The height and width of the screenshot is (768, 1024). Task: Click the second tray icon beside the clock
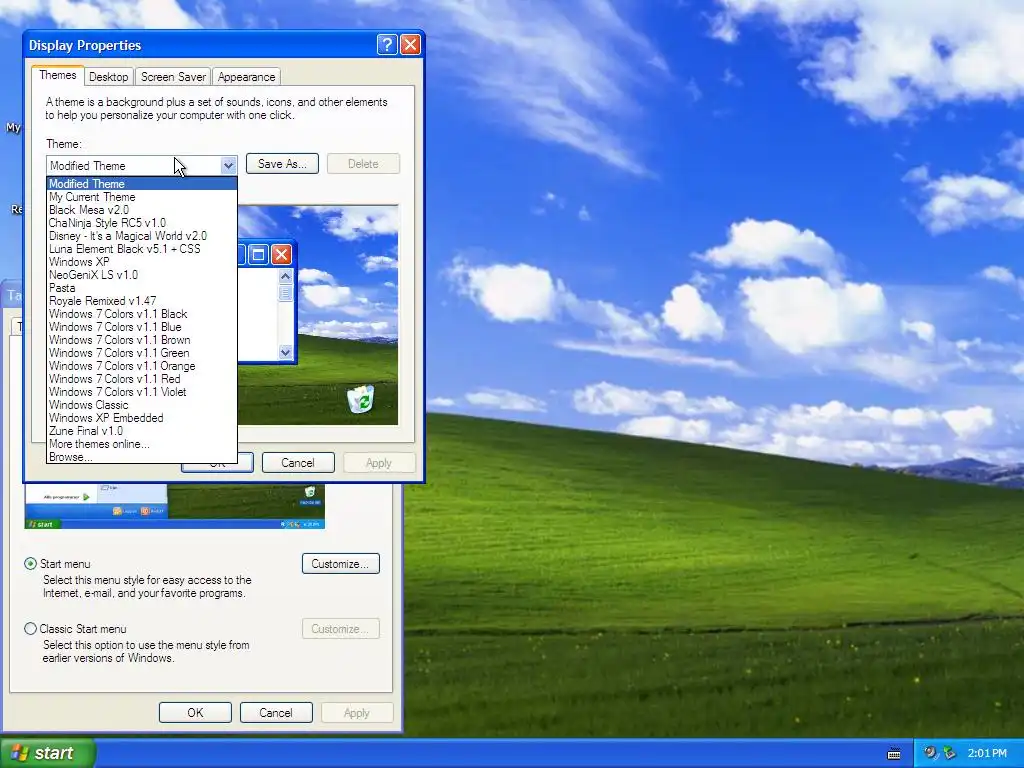pyautogui.click(x=949, y=753)
